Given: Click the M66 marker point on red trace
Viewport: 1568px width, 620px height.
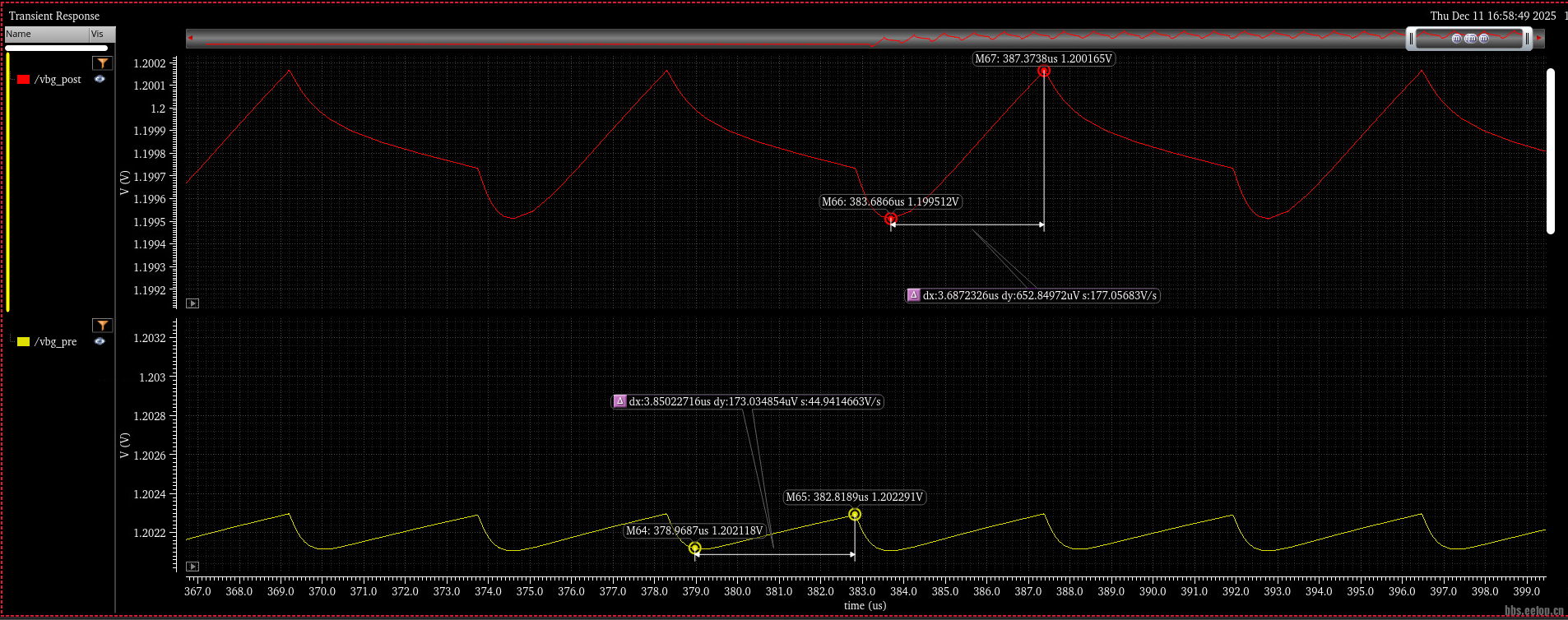Looking at the screenshot, I should 891,219.
